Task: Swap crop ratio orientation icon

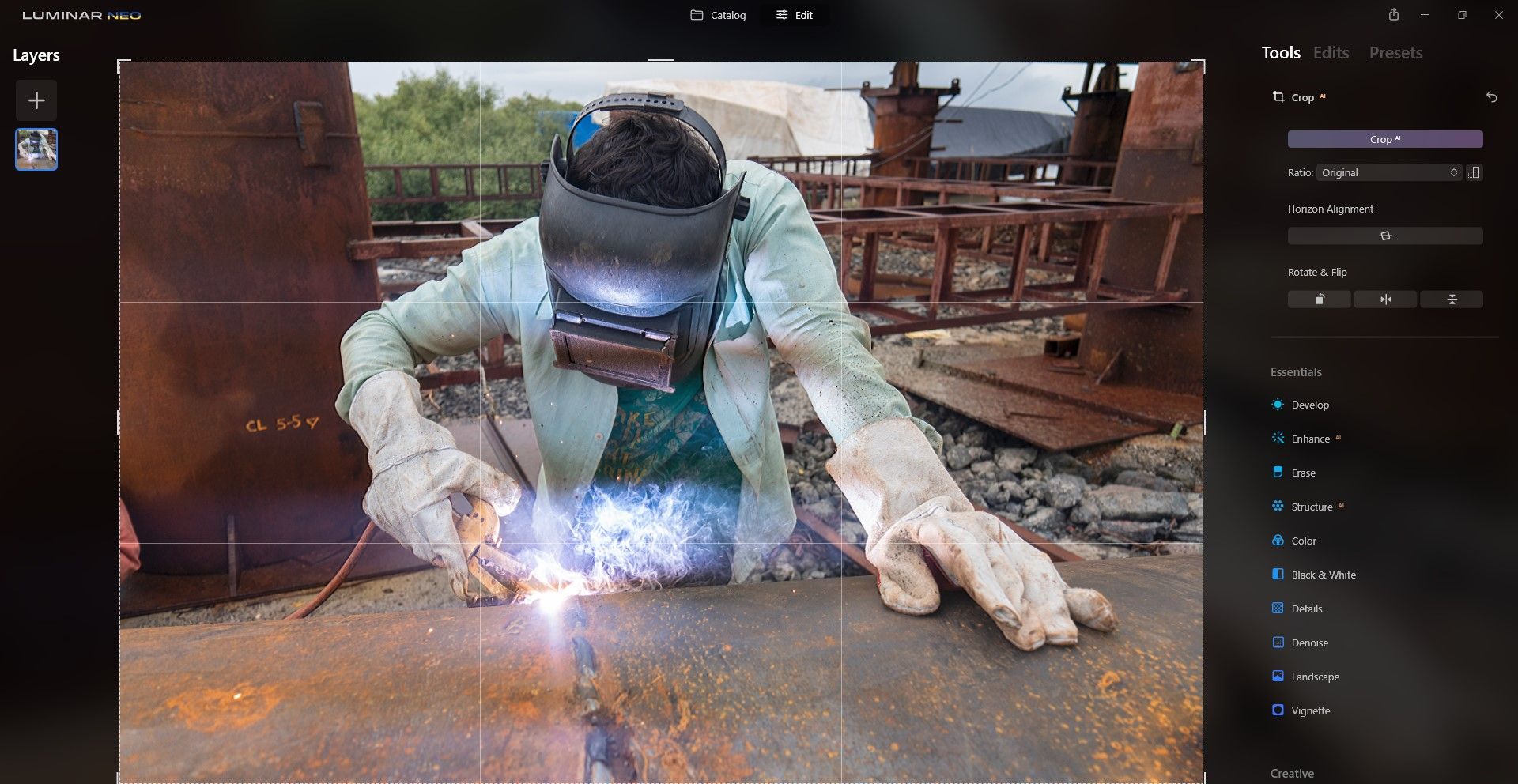Action: click(1475, 172)
